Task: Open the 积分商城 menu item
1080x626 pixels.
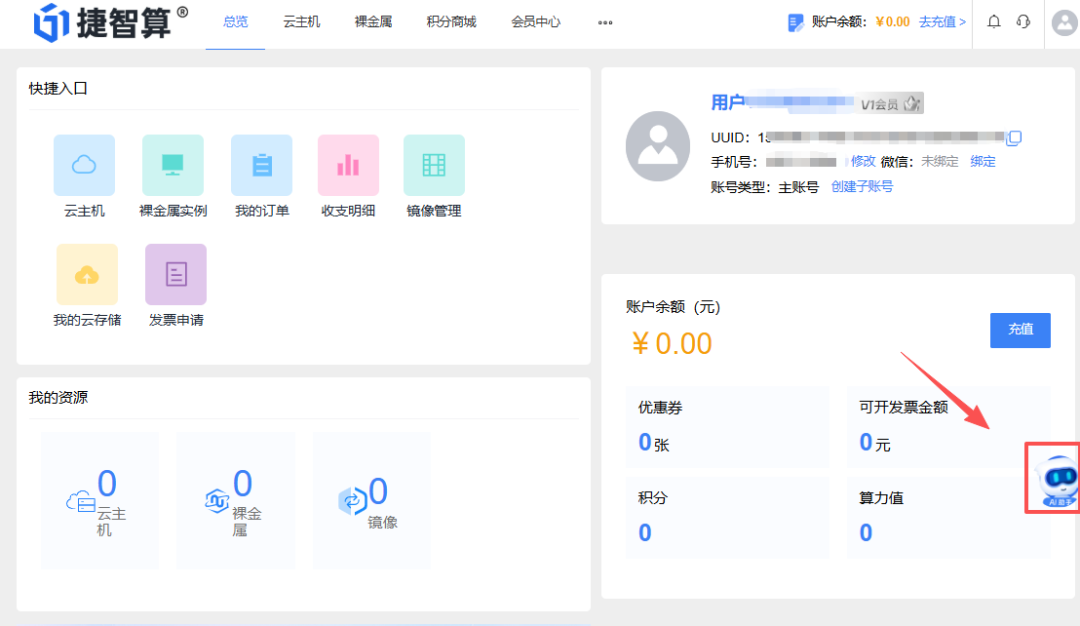Action: pos(450,22)
